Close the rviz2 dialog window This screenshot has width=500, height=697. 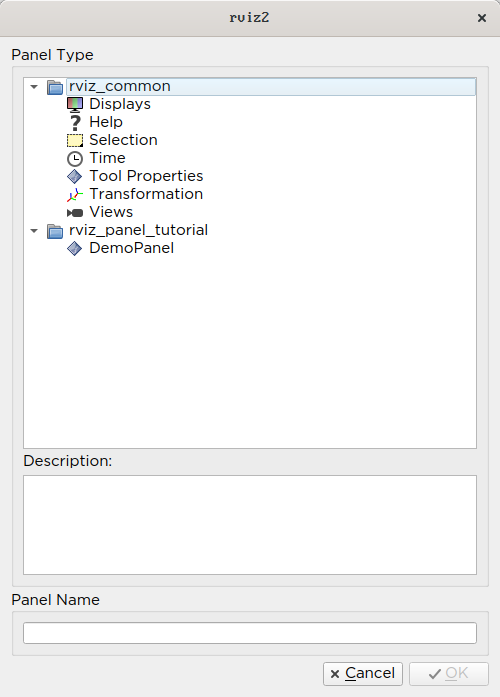coord(482,18)
